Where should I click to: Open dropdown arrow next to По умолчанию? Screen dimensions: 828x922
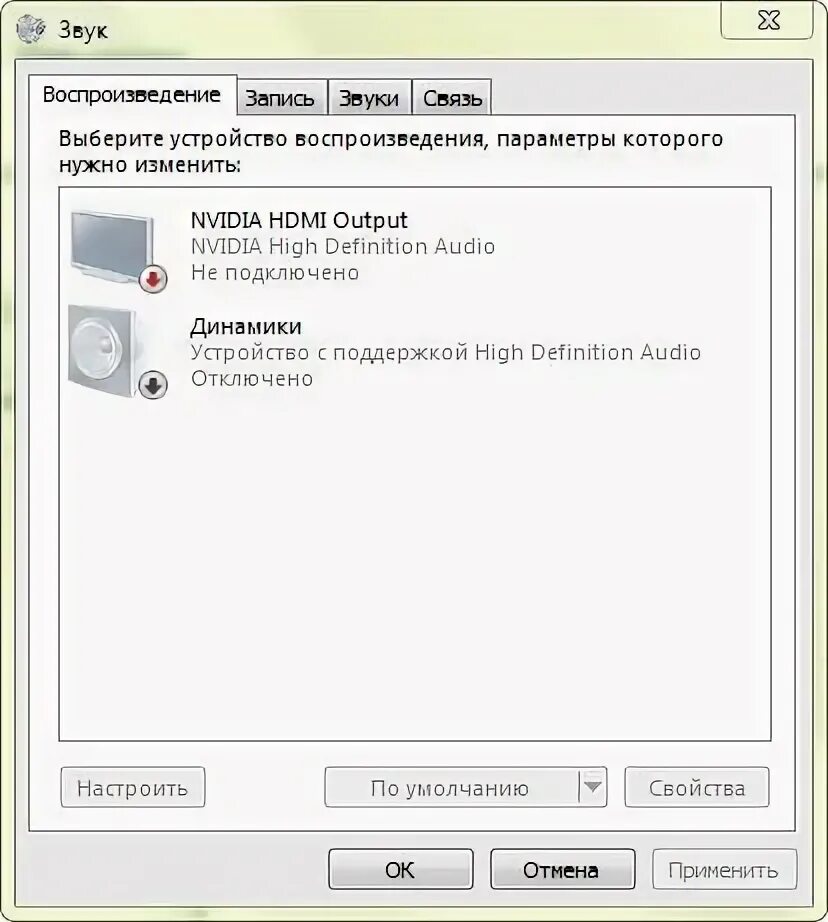pyautogui.click(x=592, y=787)
